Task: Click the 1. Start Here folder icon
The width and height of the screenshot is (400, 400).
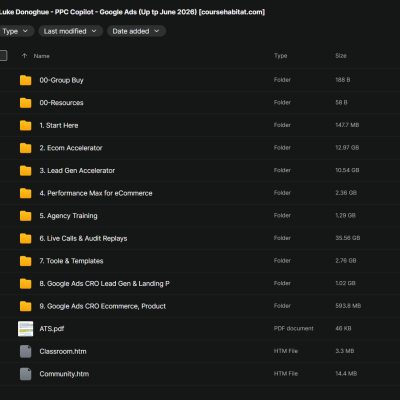Action: tap(26, 125)
